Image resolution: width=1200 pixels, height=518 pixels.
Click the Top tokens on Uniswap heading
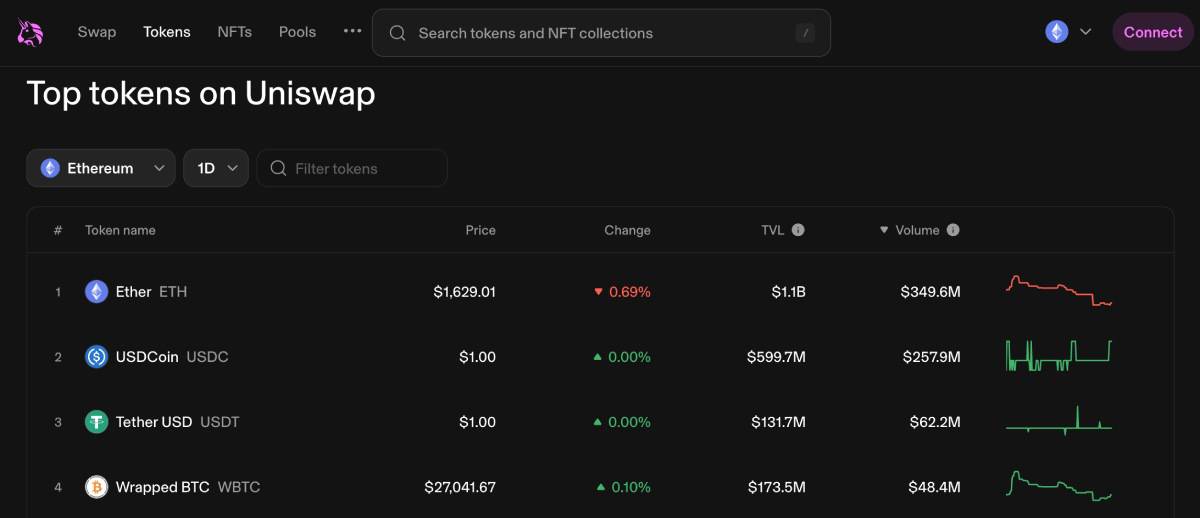201,93
